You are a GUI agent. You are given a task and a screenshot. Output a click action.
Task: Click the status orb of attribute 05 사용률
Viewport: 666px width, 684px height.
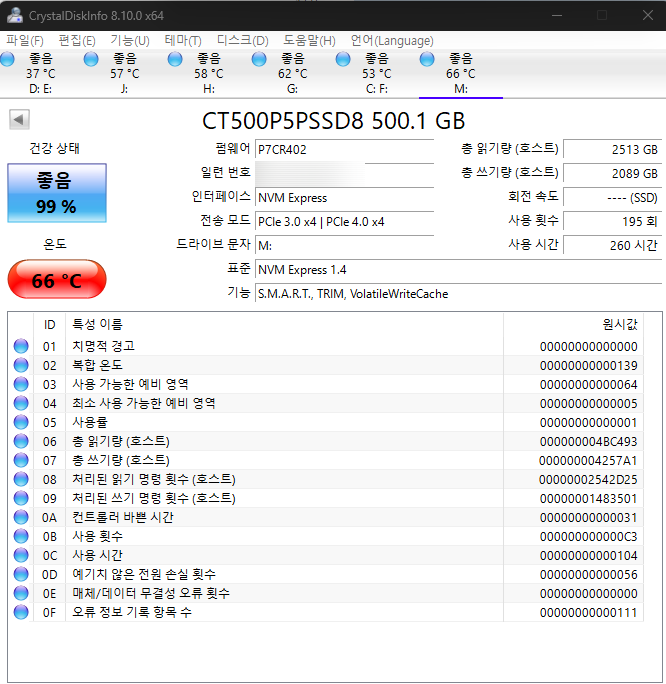[x=21, y=422]
